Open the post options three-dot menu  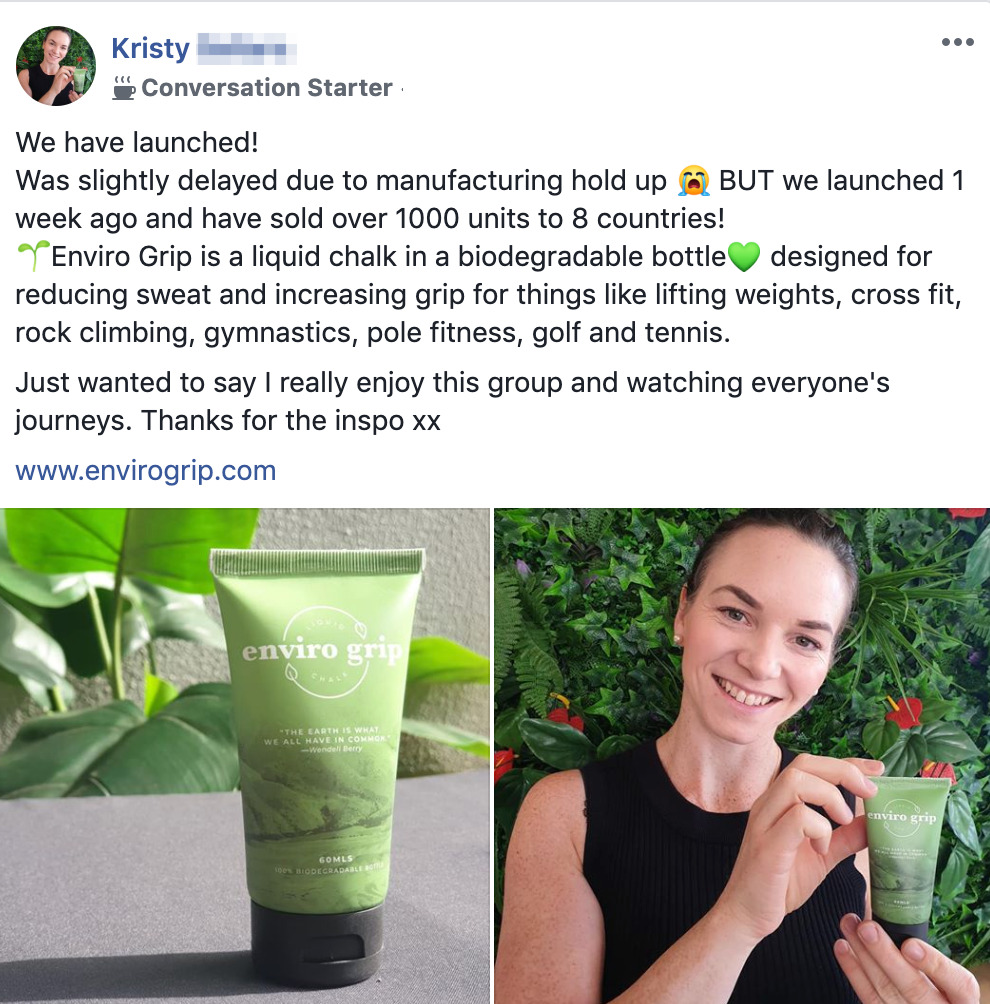[957, 42]
